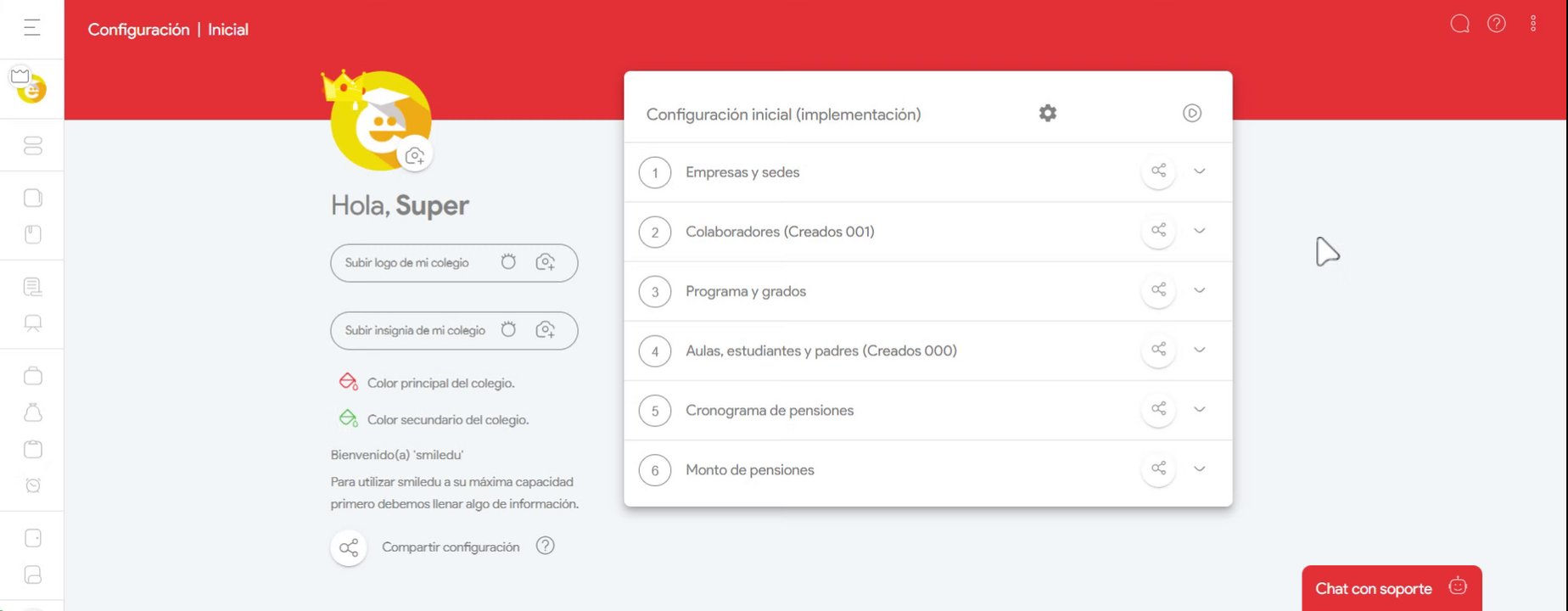
Task: Open the hamburger menu in sidebar
Action: [32, 28]
